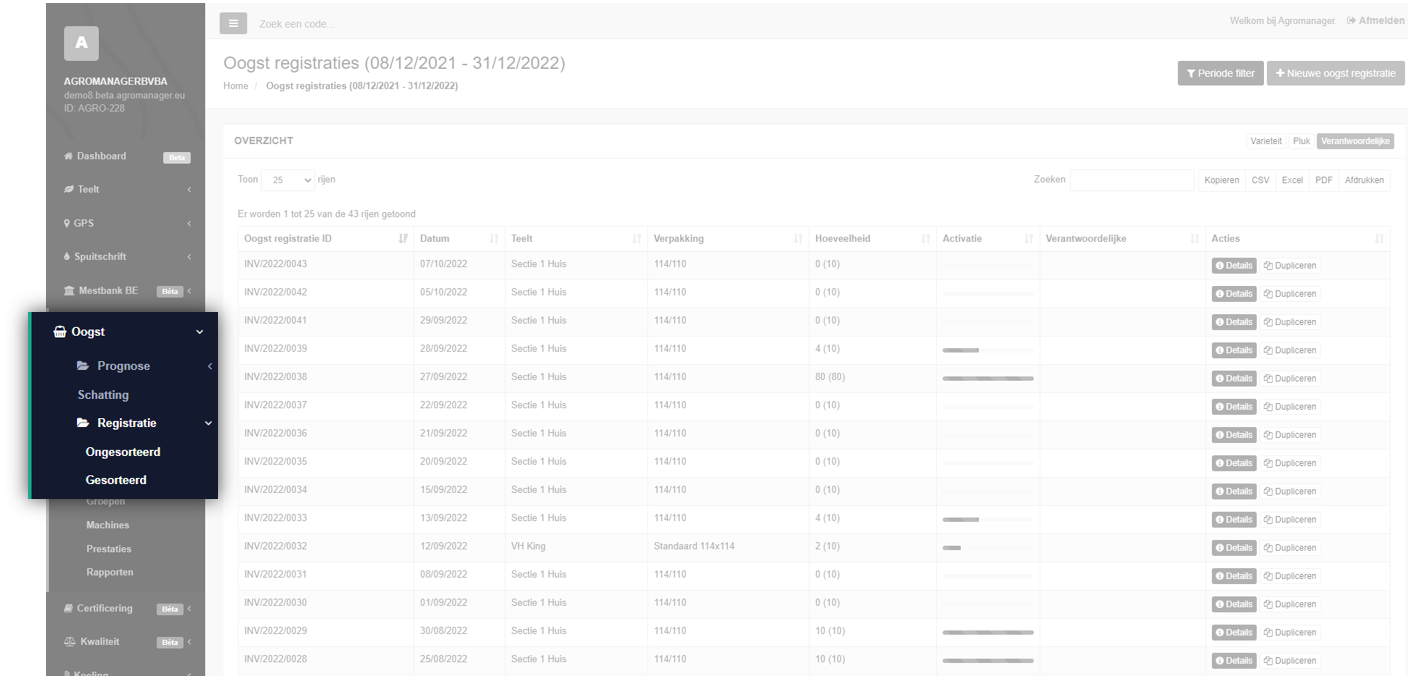The height and width of the screenshot is (685, 1422).
Task: Click the Oogst basket icon in sidebar
Action: coord(60,332)
